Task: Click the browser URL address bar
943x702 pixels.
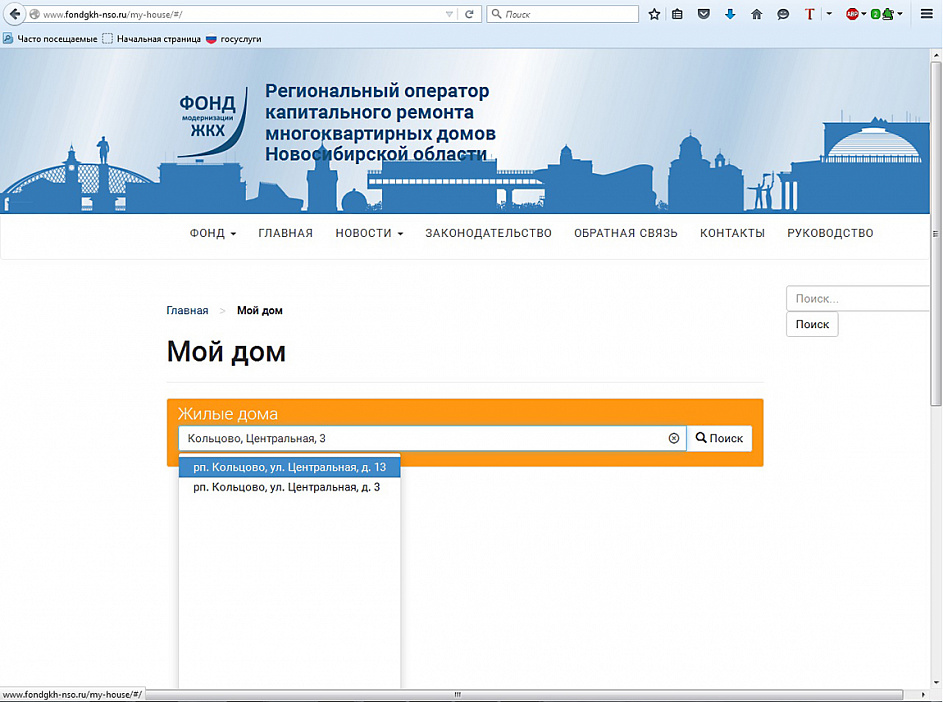Action: [241, 14]
